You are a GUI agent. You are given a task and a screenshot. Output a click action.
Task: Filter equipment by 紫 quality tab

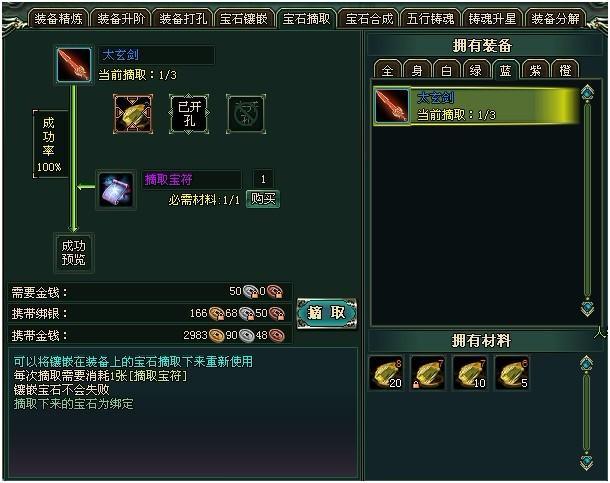(535, 70)
